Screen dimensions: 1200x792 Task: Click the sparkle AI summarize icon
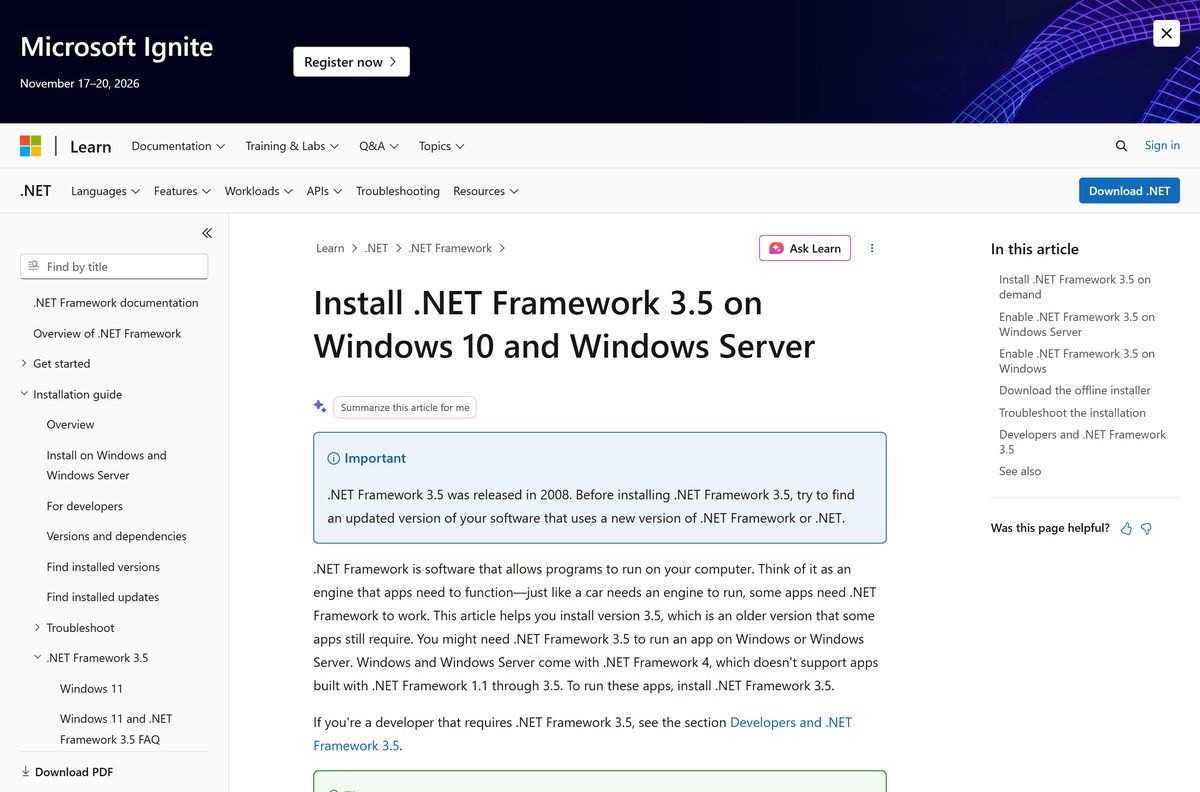(x=320, y=406)
